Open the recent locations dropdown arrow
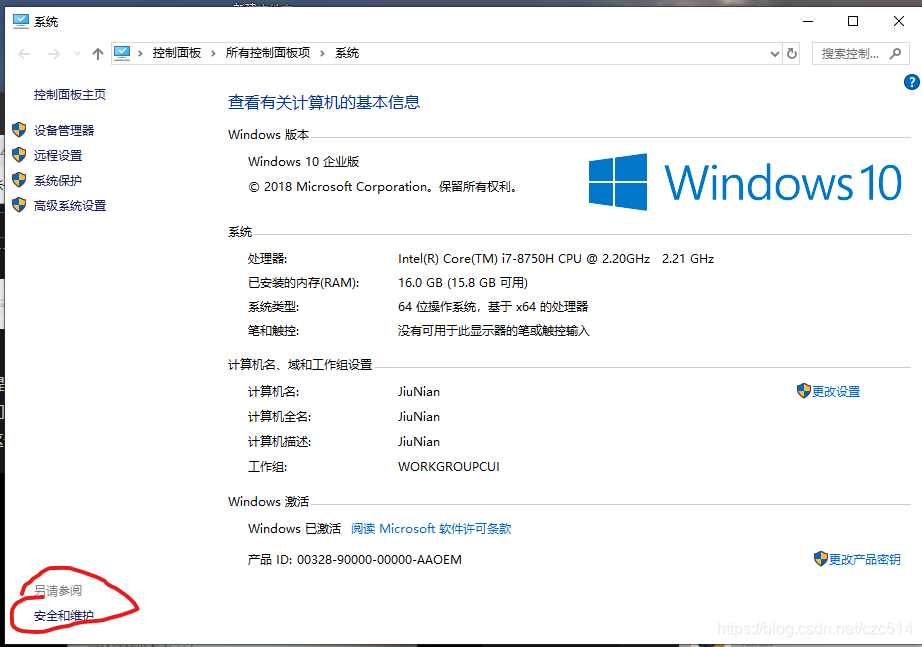This screenshot has height=647, width=922. (77, 54)
